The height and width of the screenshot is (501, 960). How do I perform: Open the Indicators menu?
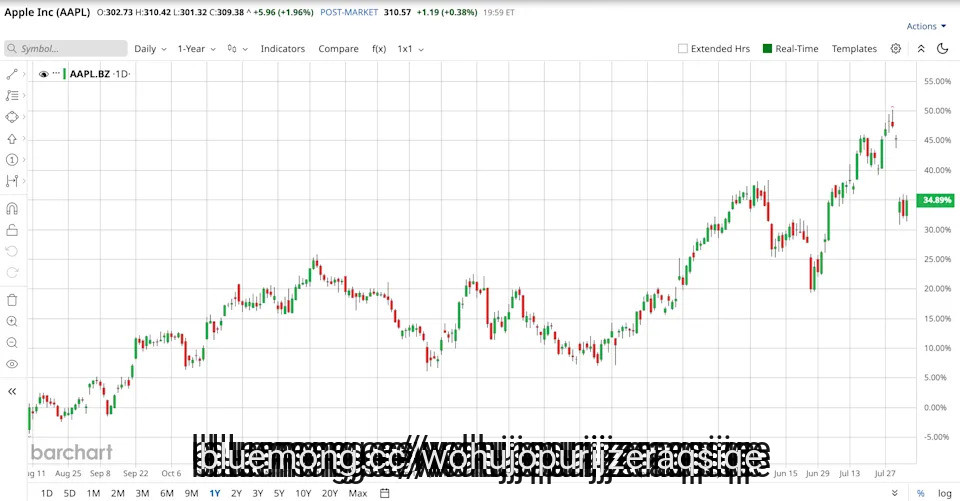[x=283, y=48]
